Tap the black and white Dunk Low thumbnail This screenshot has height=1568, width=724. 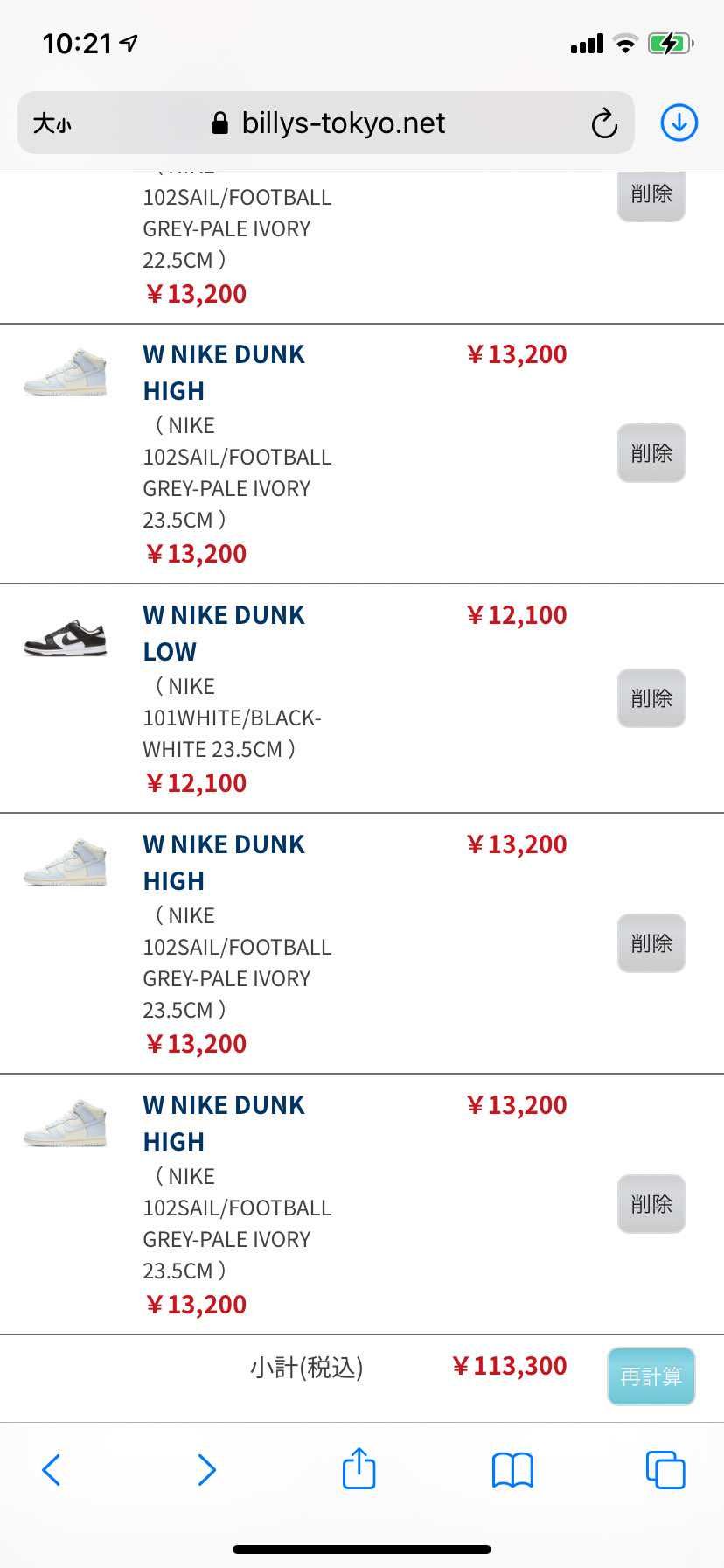tap(66, 638)
